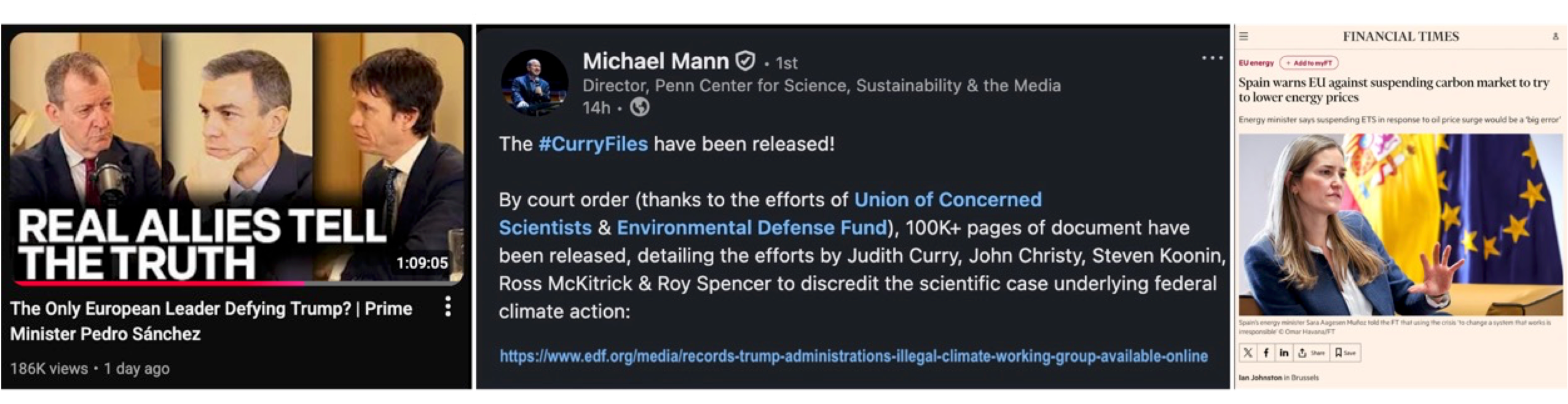The height and width of the screenshot is (404, 1568).
Task: Open the LinkedIn post three-dot menu
Action: (x=1211, y=58)
